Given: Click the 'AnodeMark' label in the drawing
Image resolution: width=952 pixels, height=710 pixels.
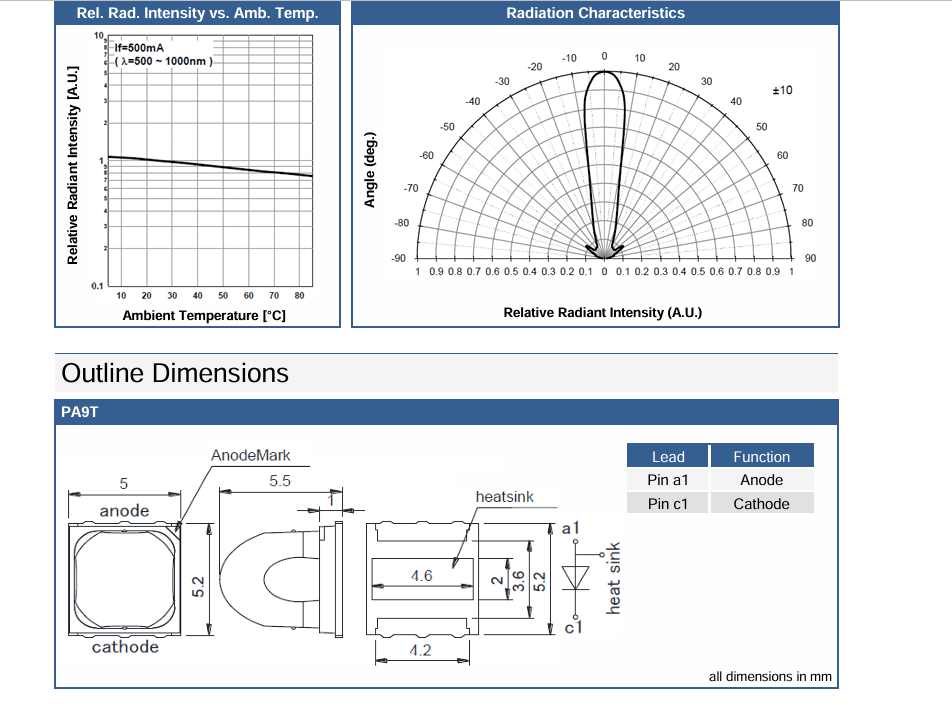Looking at the screenshot, I should pos(250,456).
